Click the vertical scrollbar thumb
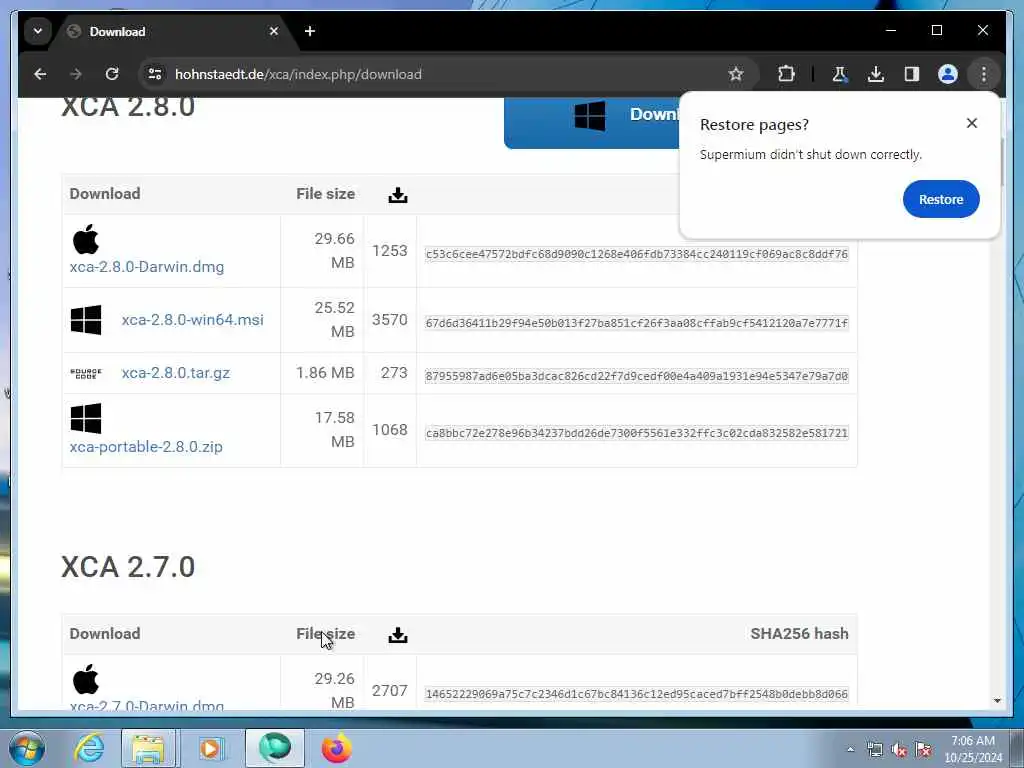Screen dimensions: 1024x768 click(1001, 162)
